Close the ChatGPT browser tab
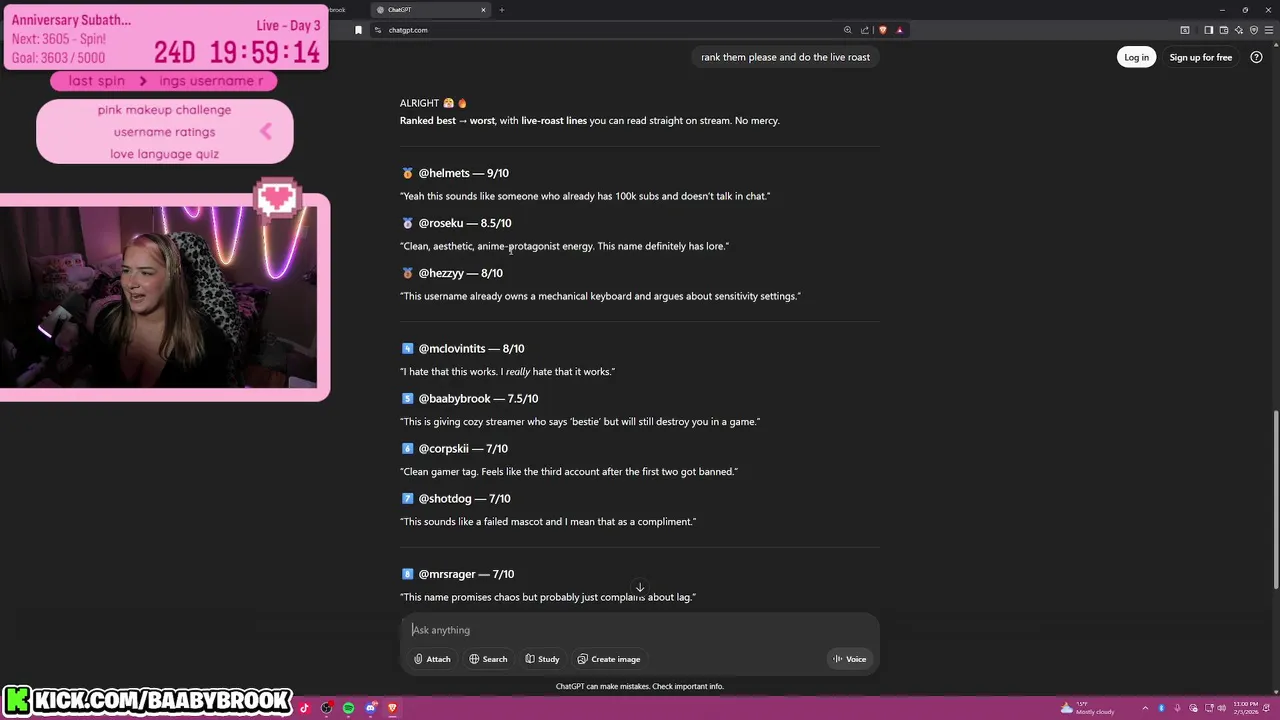Image resolution: width=1280 pixels, height=720 pixels. pos(483,10)
